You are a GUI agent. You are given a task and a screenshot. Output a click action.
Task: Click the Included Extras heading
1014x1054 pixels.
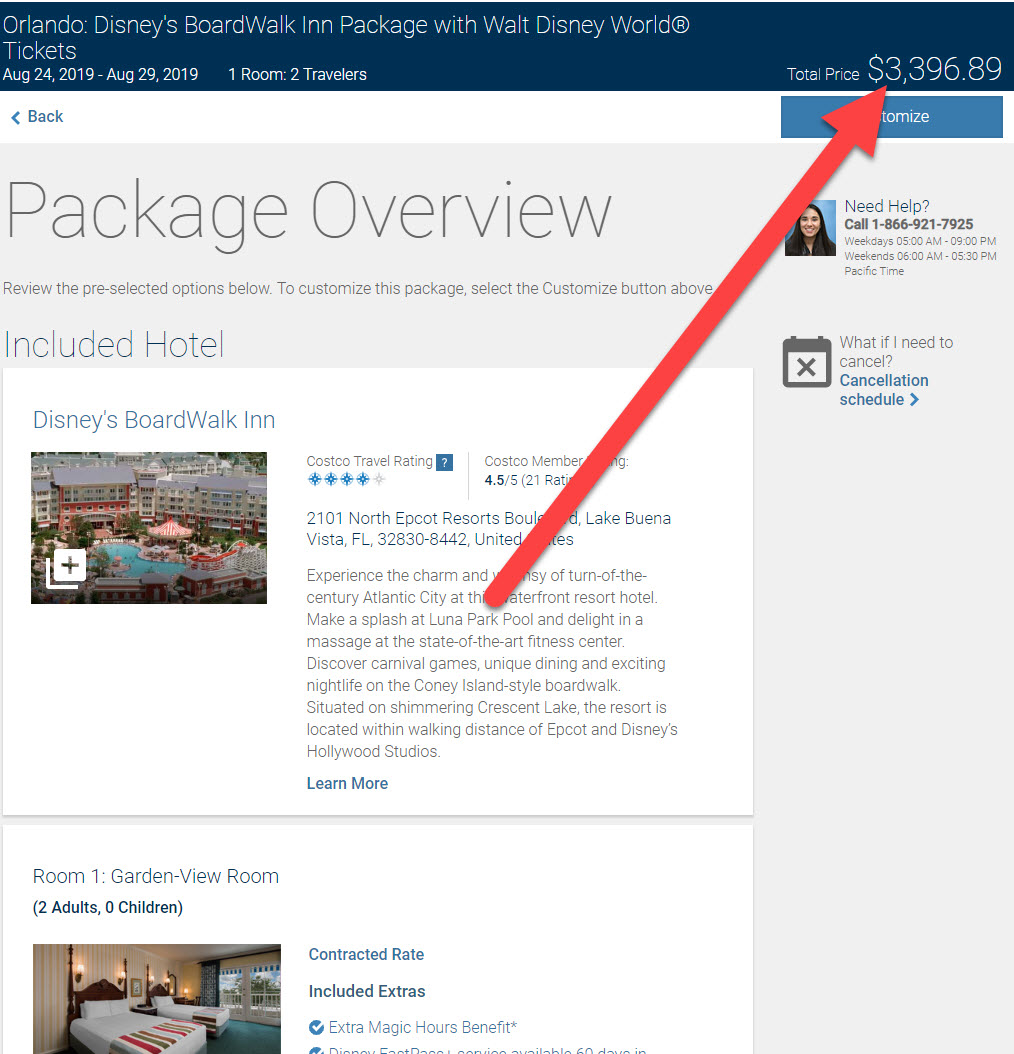(x=366, y=991)
